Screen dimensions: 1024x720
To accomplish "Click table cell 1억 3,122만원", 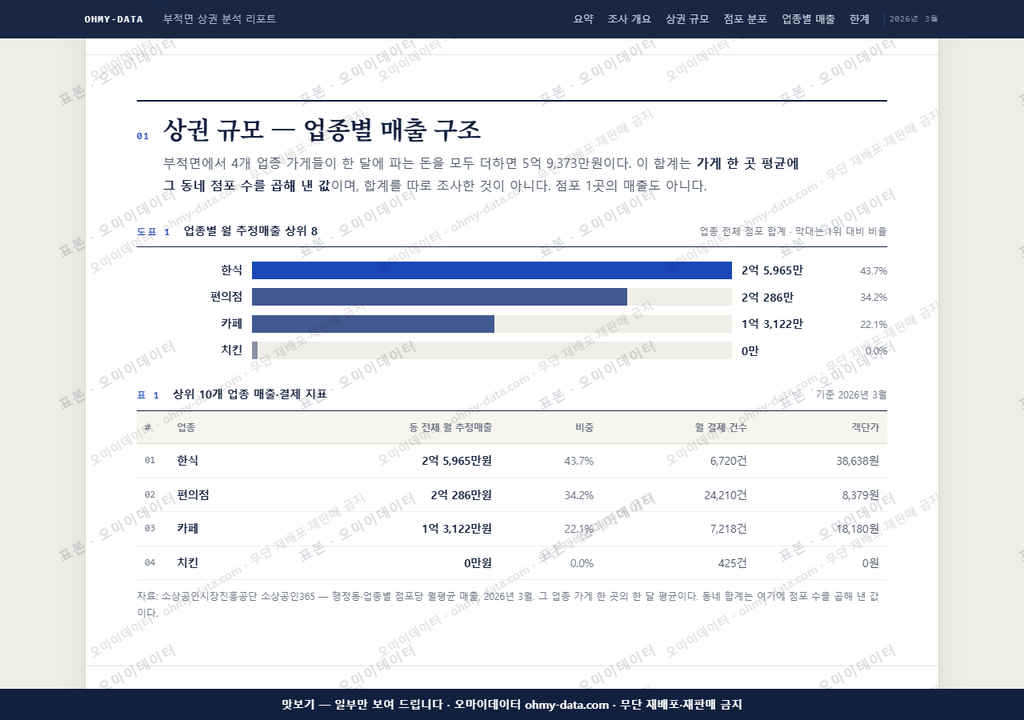I will point(456,529).
